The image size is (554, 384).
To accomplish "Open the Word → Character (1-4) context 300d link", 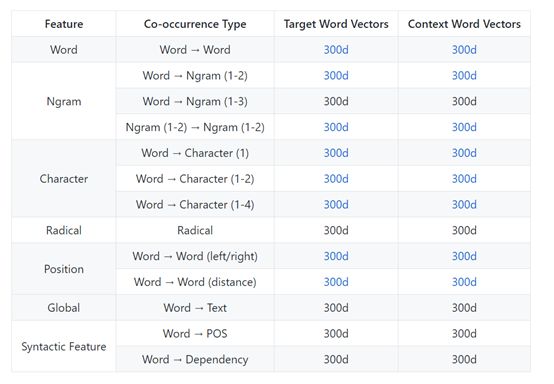I will [x=464, y=205].
